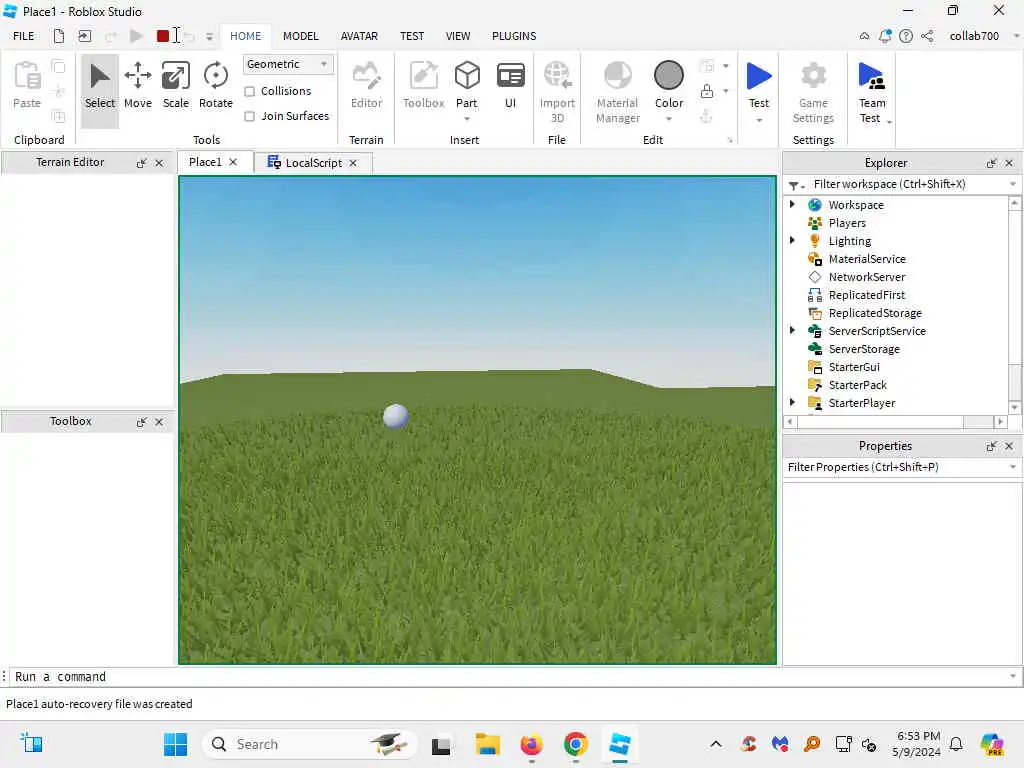This screenshot has width=1024, height=768.
Task: Select Players in Explorer
Action: coord(847,223)
